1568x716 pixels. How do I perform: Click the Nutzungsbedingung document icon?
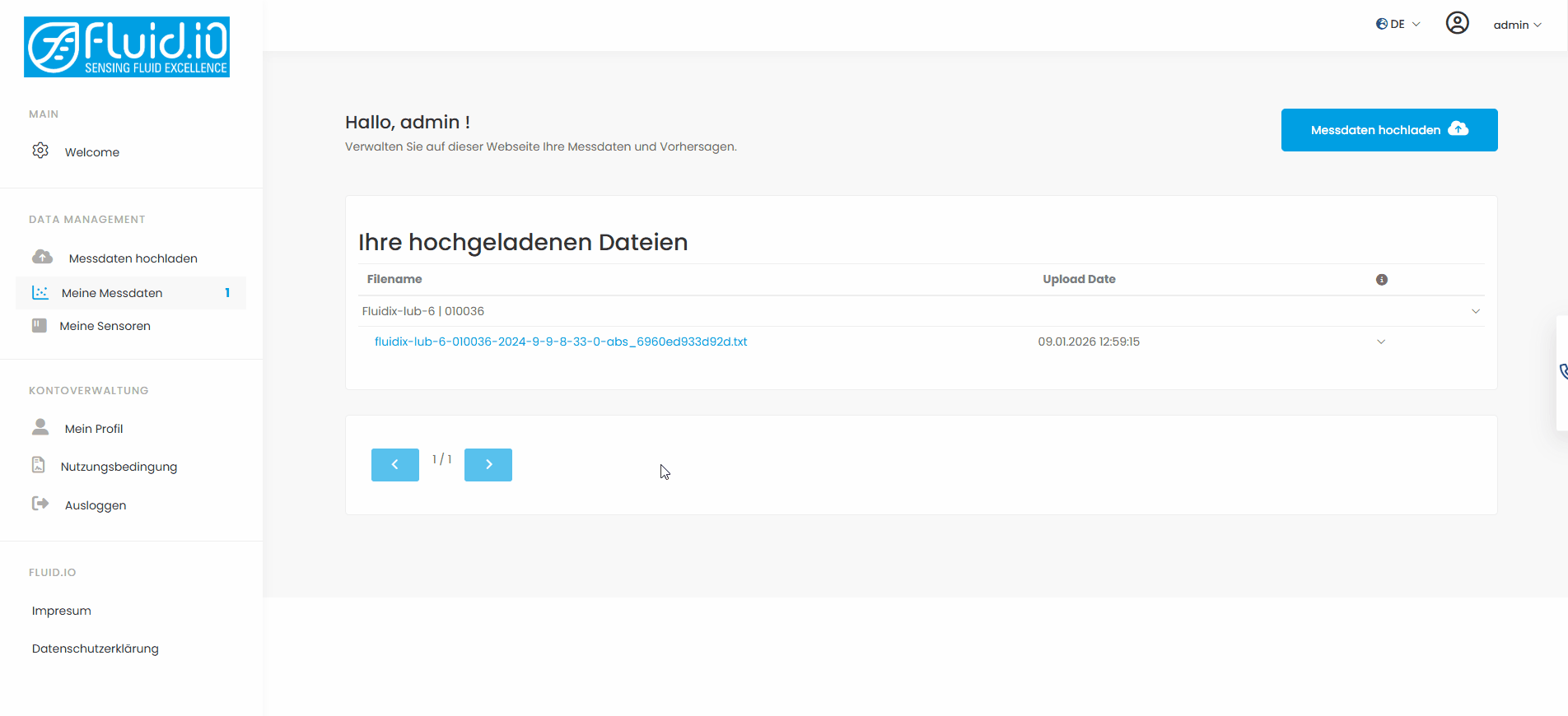pos(39,465)
